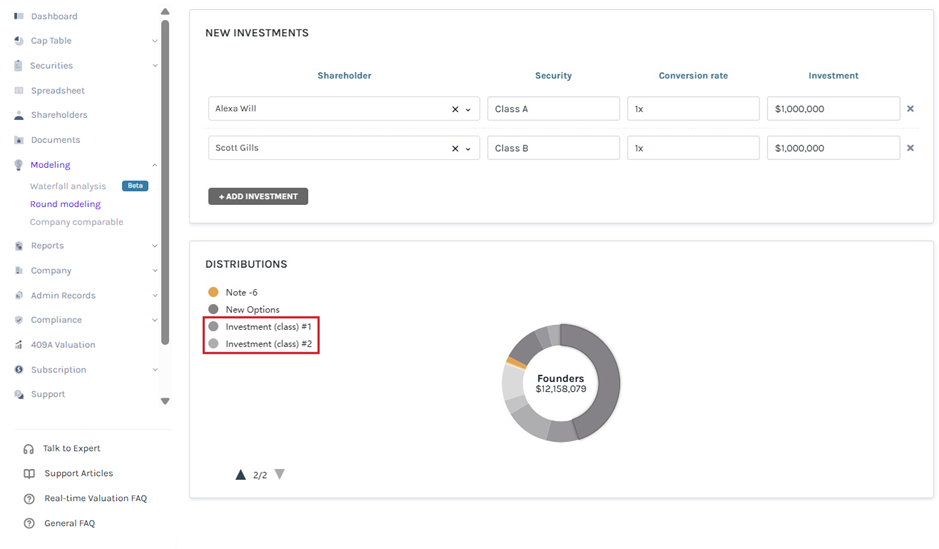Viewport: 939px width, 549px height.
Task: Open General FAQ link
Action: coord(69,524)
